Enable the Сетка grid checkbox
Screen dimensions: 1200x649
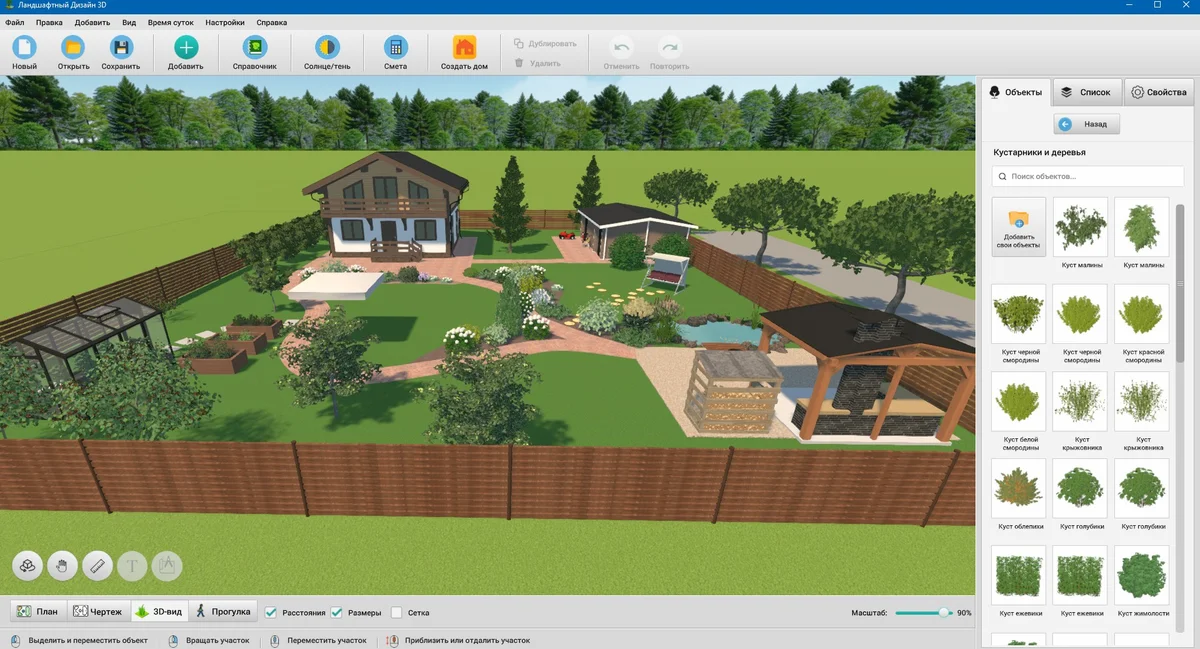click(x=397, y=612)
